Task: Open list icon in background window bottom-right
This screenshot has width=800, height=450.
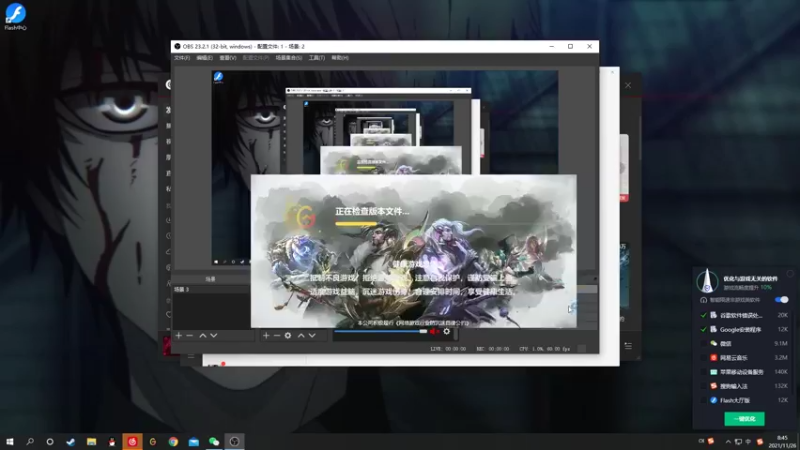Action: pyautogui.click(x=628, y=346)
